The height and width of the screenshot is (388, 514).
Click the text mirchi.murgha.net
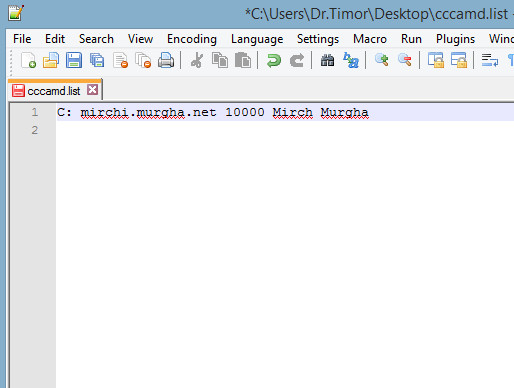148,112
